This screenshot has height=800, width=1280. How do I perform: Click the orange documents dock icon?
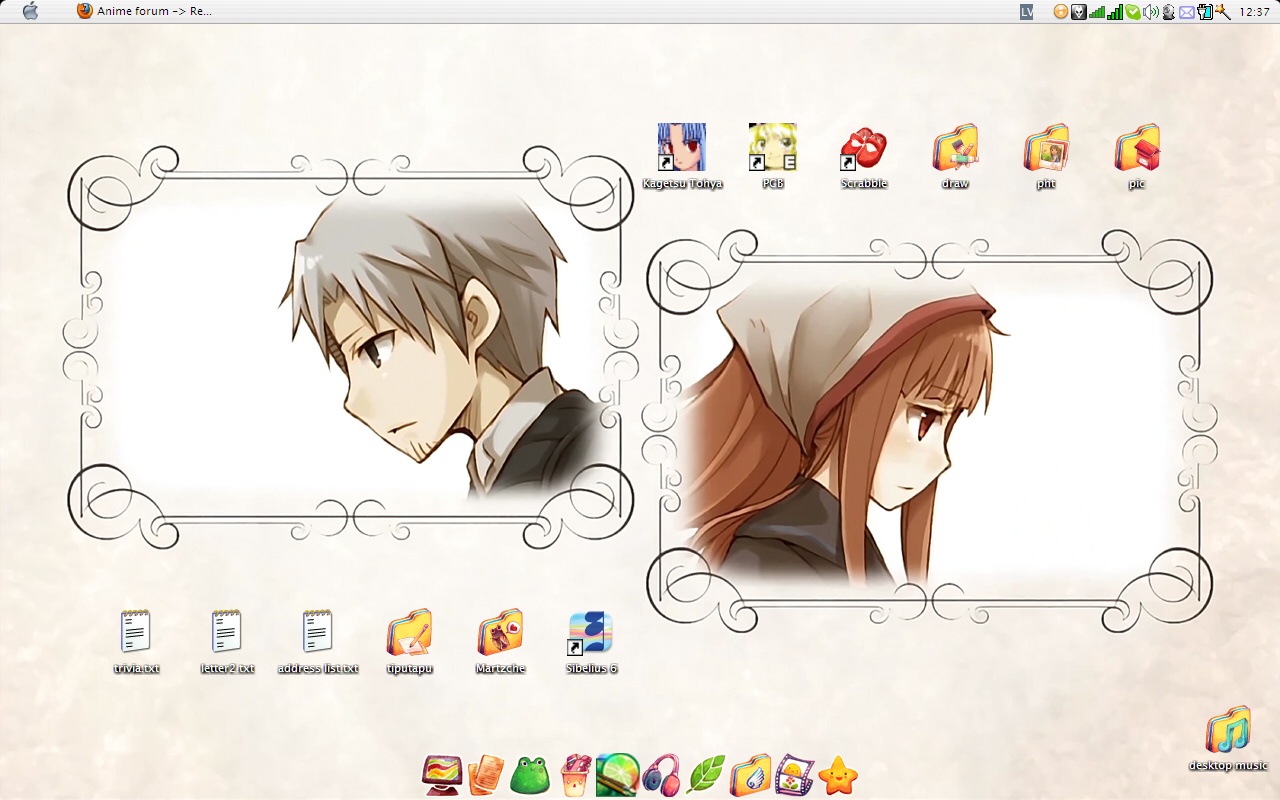point(485,775)
